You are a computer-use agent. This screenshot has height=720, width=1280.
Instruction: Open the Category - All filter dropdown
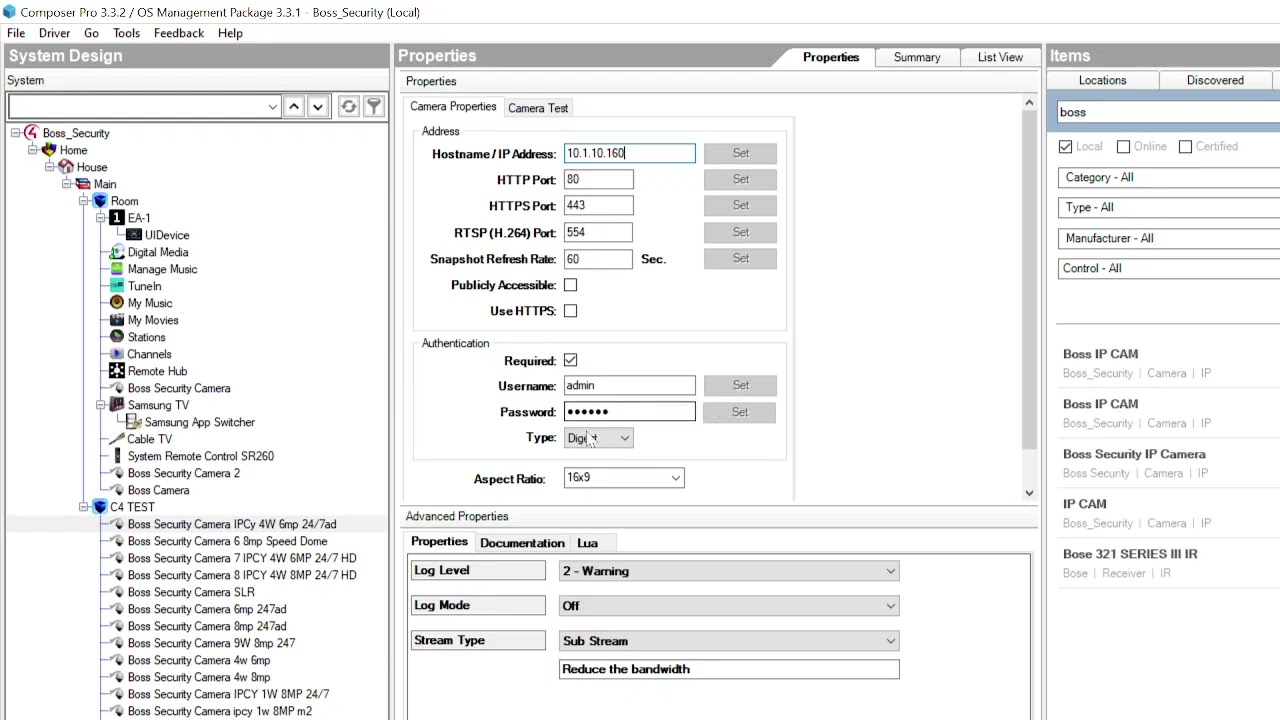point(1169,177)
